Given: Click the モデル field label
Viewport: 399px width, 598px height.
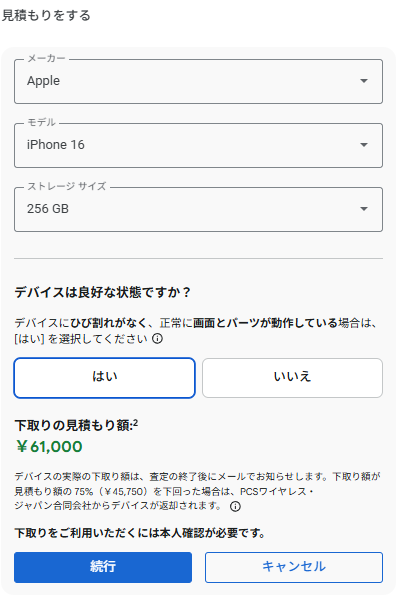Looking at the screenshot, I should pos(42,122).
